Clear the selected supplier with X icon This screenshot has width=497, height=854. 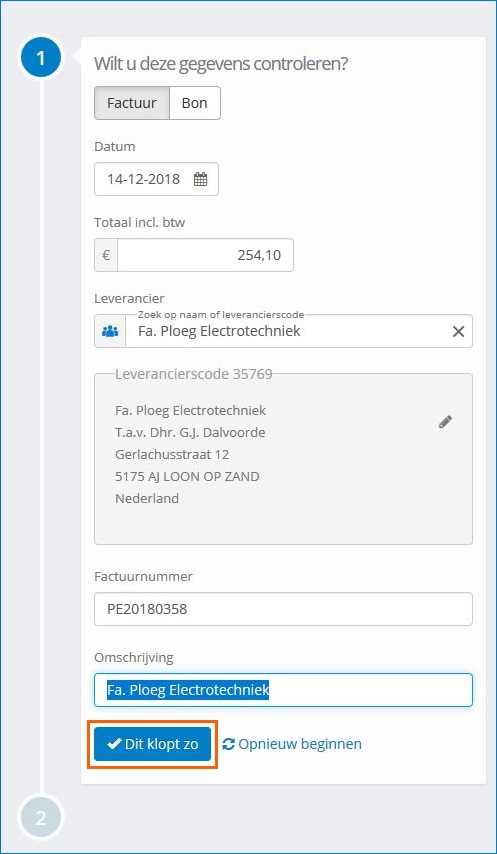[458, 331]
